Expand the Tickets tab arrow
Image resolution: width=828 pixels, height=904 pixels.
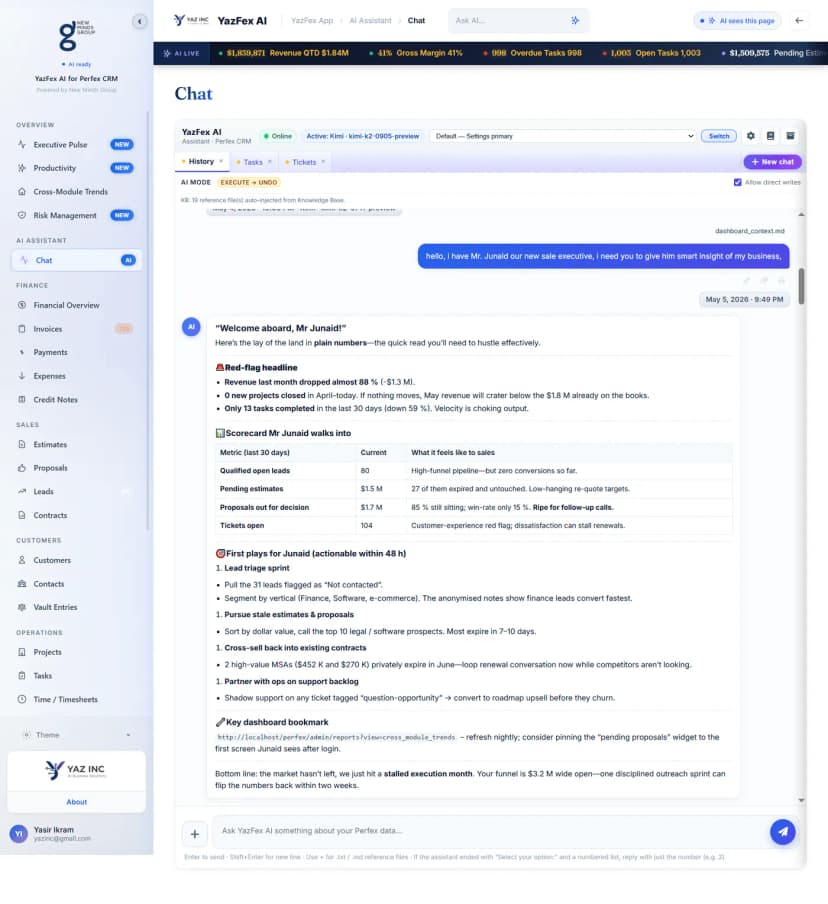coord(323,163)
